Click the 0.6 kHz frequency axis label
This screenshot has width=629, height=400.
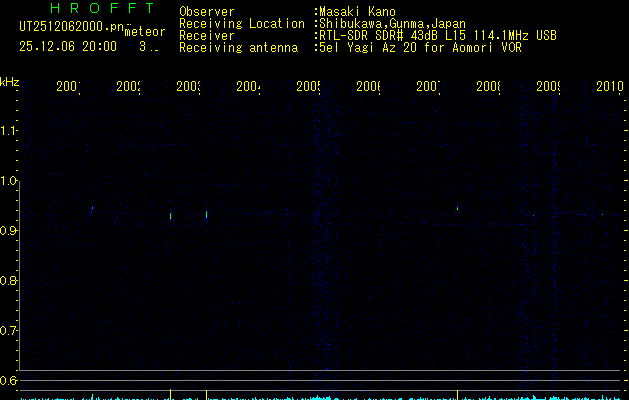[x=8, y=380]
